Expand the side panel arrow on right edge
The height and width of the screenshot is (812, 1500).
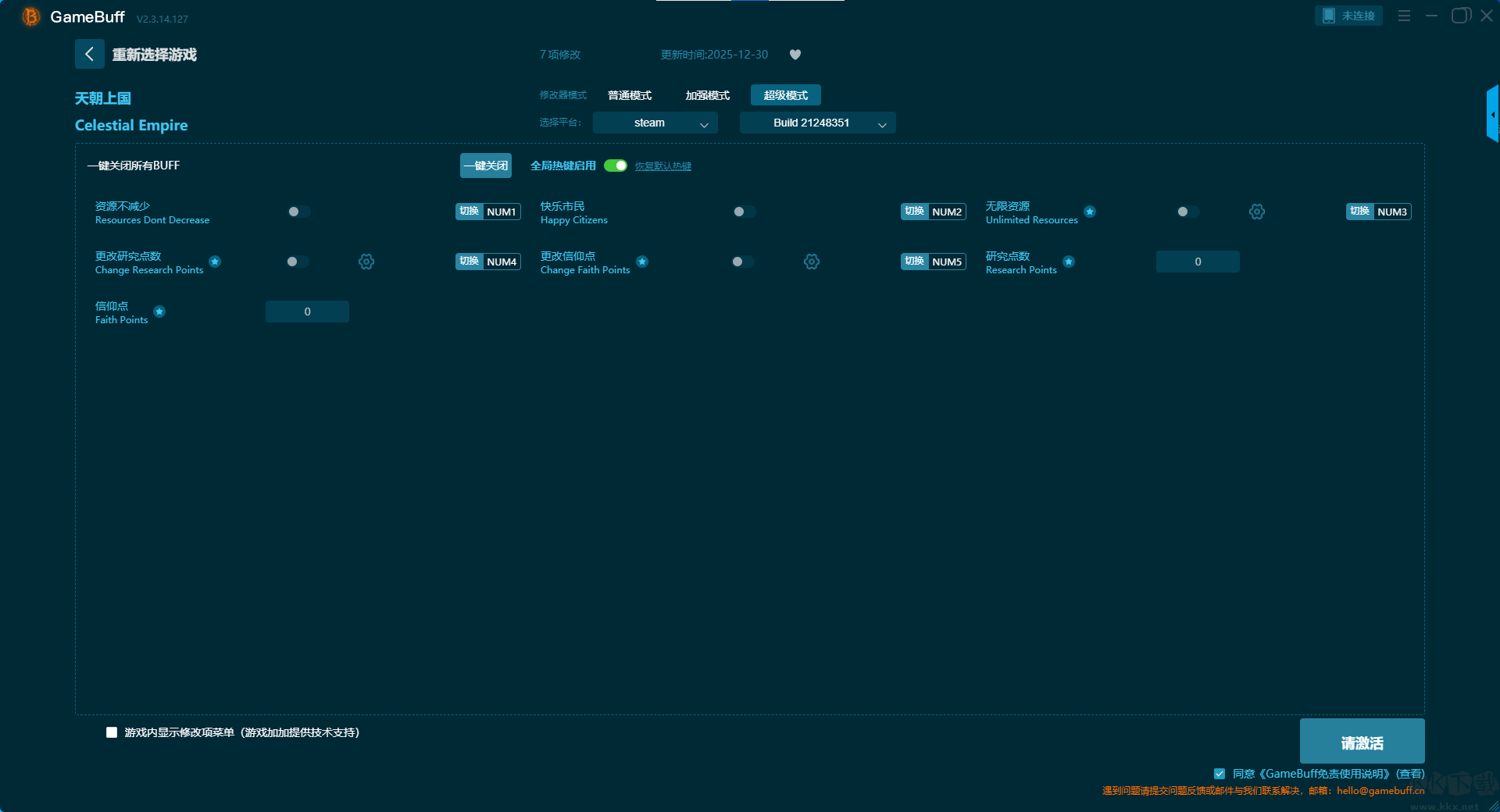coord(1492,115)
